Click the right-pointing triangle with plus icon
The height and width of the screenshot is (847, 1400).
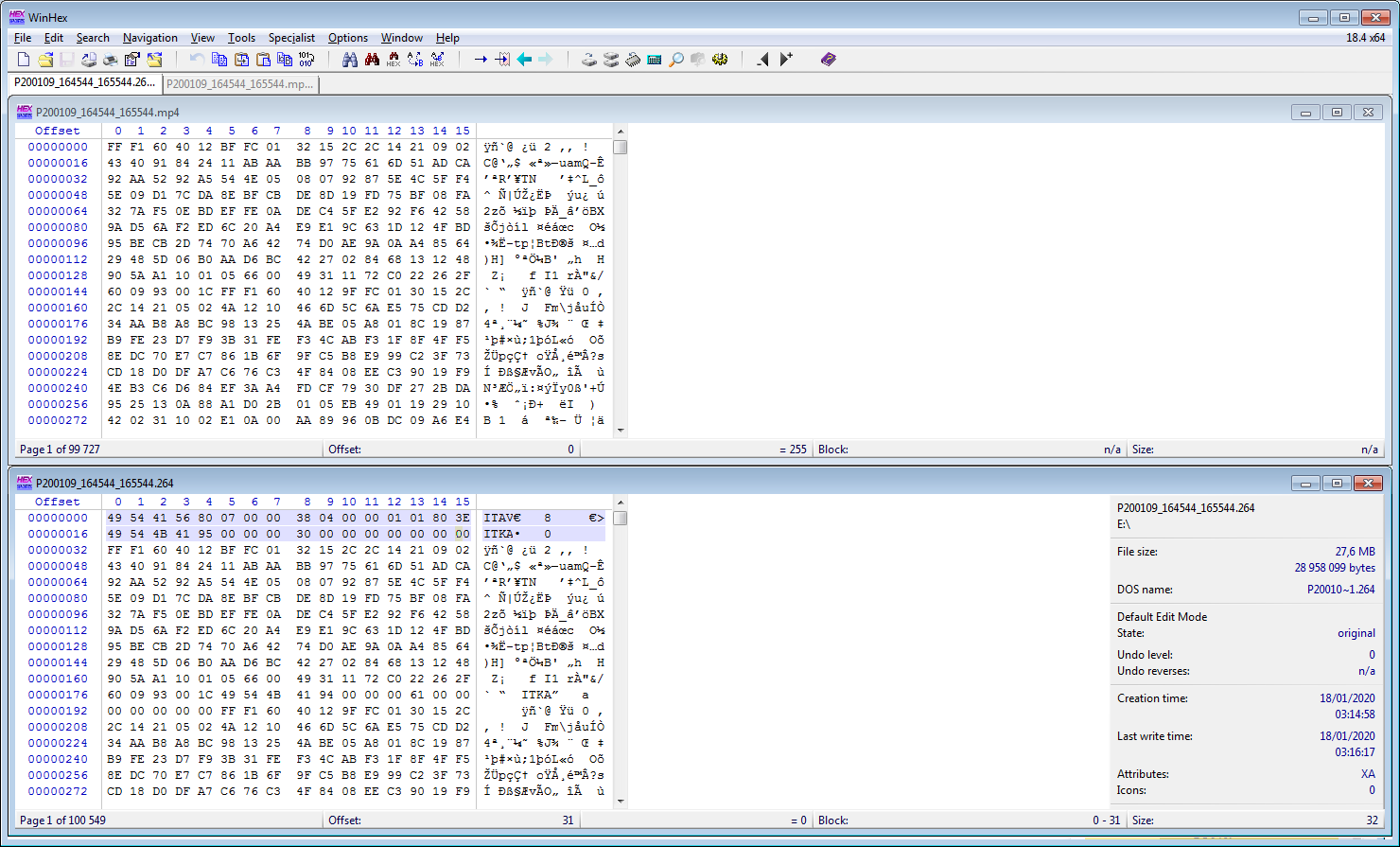click(x=786, y=60)
